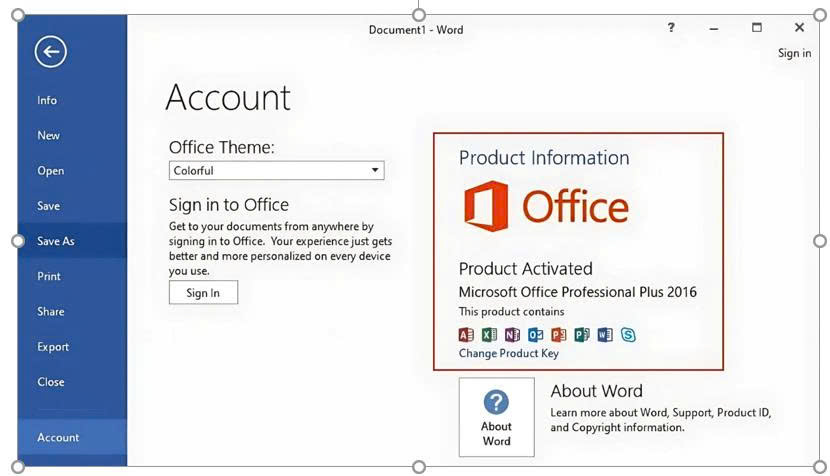The height and width of the screenshot is (476, 830).
Task: Go back using the circled arrow icon
Action: click(x=51, y=52)
